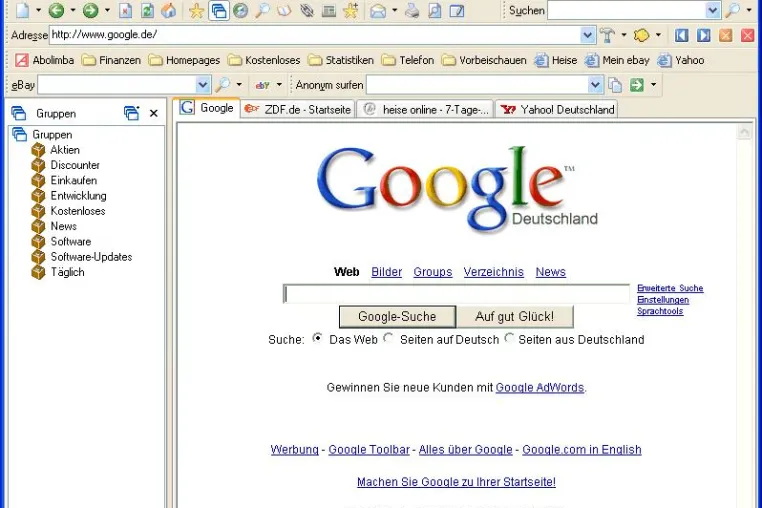The width and height of the screenshot is (762, 508).
Task: Click green Go arrow beside Anonym surfen
Action: click(637, 85)
